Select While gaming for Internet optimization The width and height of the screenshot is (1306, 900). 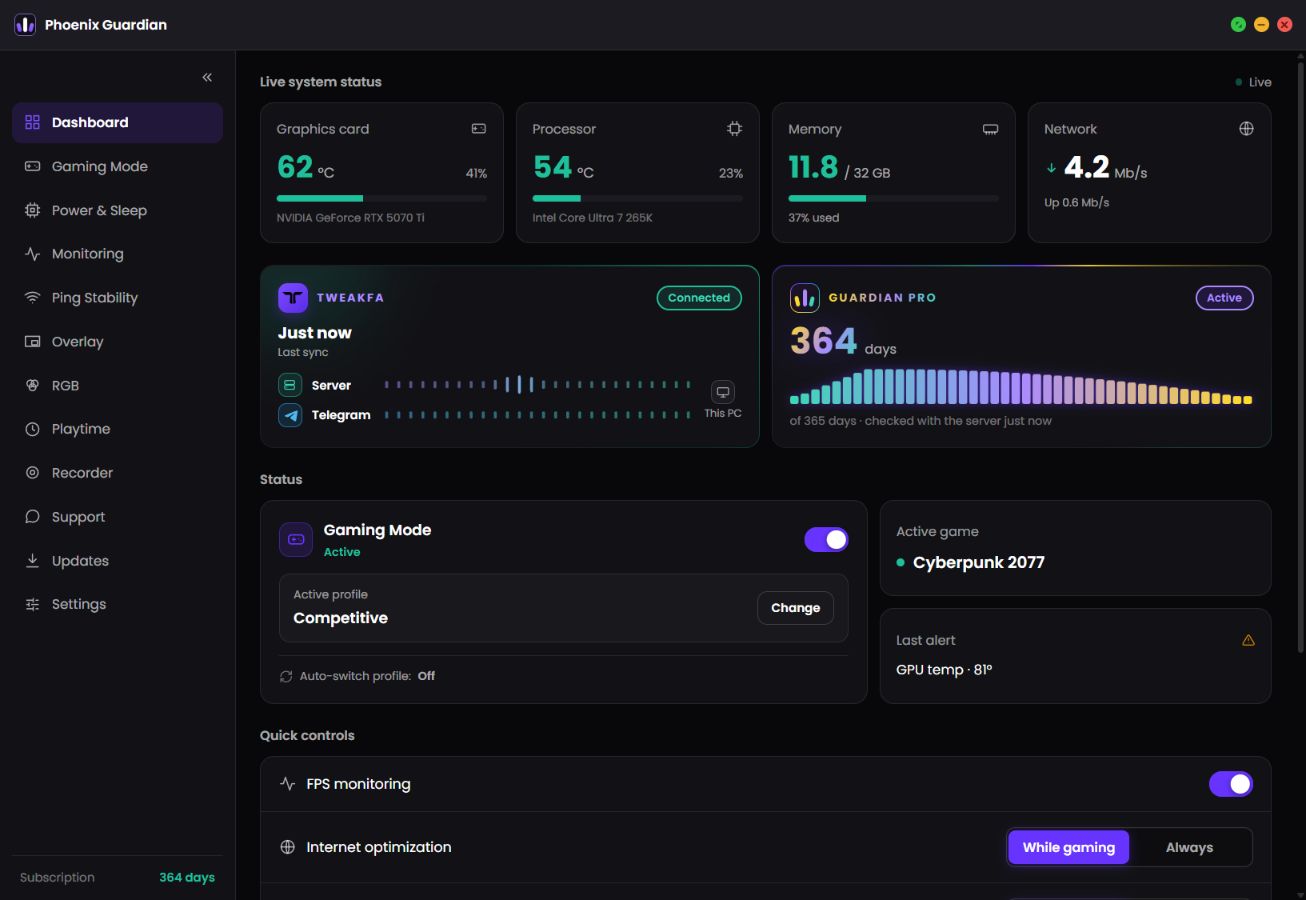pyautogui.click(x=1068, y=847)
